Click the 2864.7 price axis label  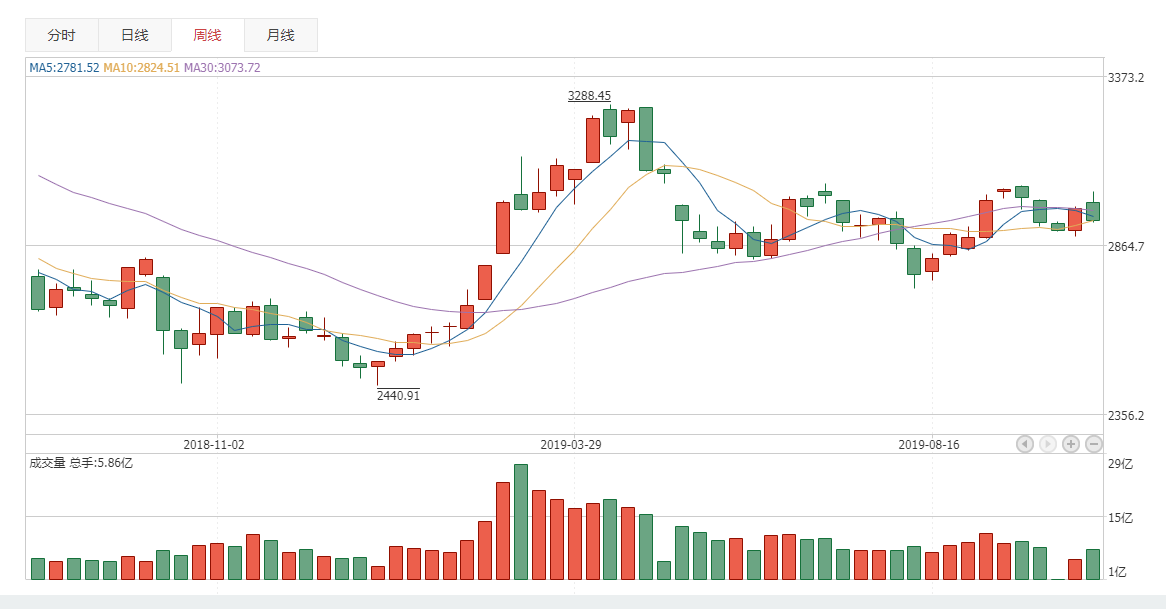point(1125,245)
